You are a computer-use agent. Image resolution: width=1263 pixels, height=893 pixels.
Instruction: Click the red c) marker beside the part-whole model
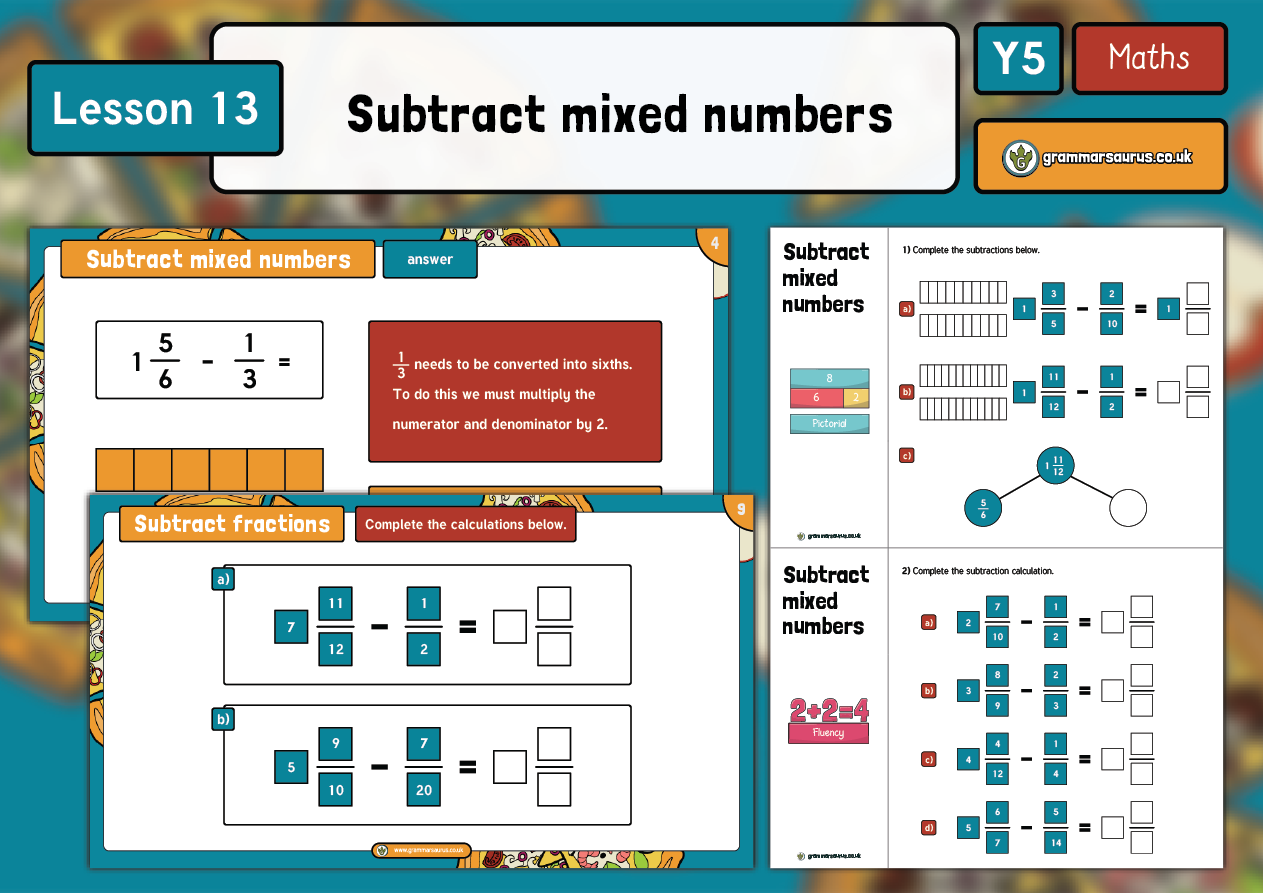(906, 456)
